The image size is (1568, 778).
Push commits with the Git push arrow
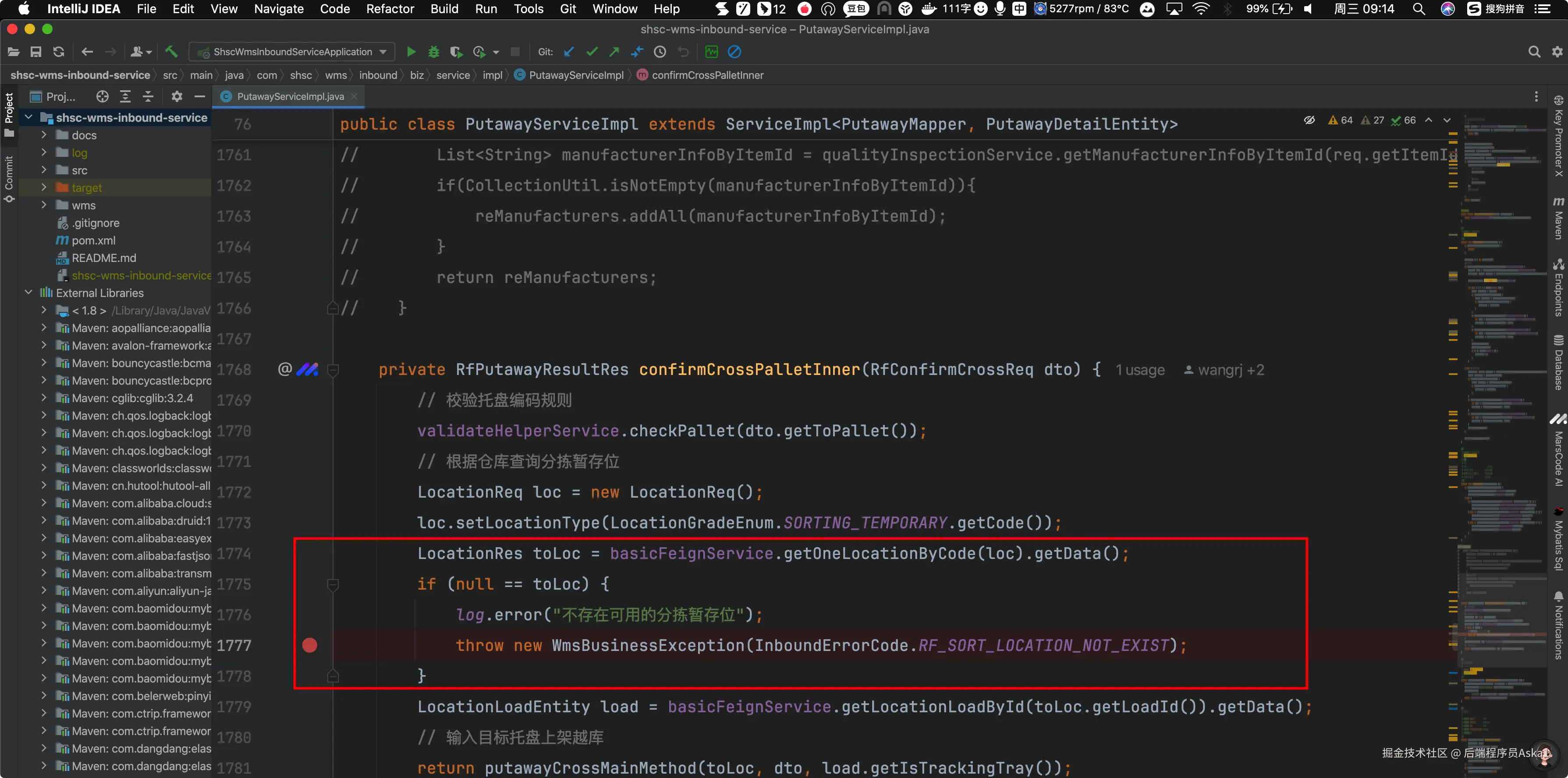614,52
